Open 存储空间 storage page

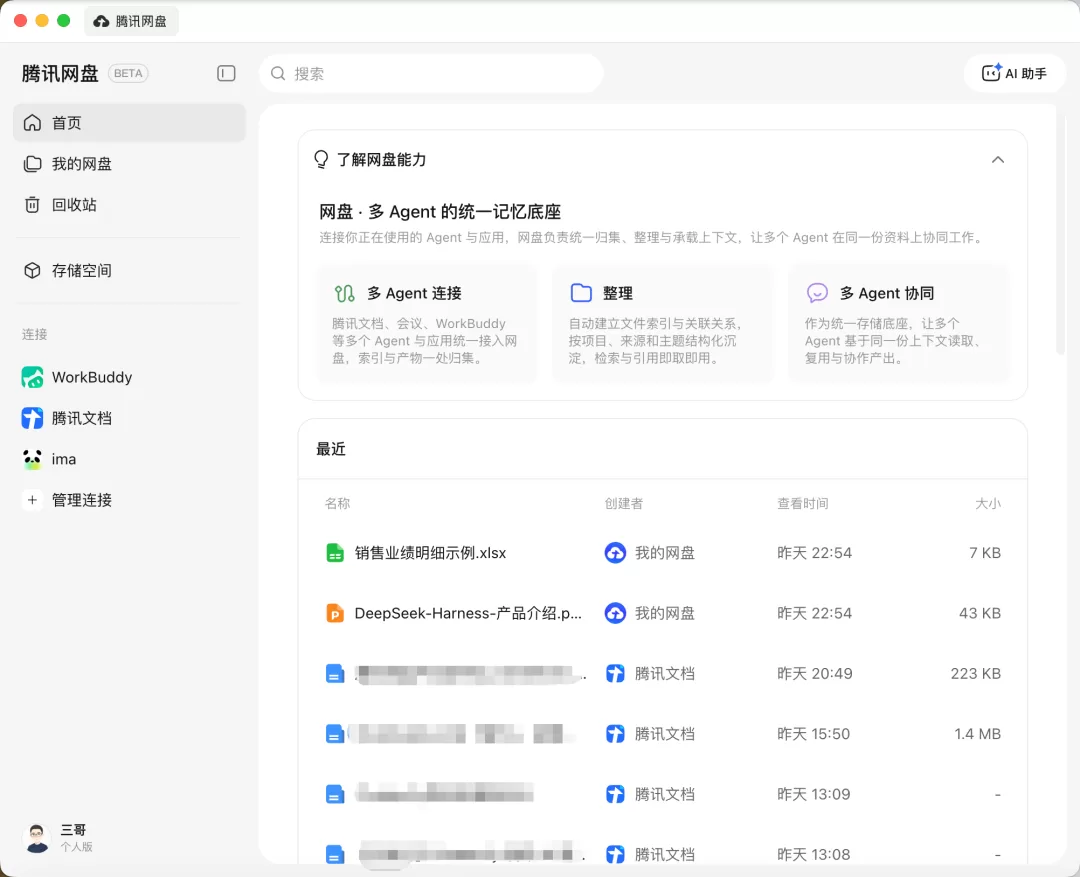pos(129,271)
